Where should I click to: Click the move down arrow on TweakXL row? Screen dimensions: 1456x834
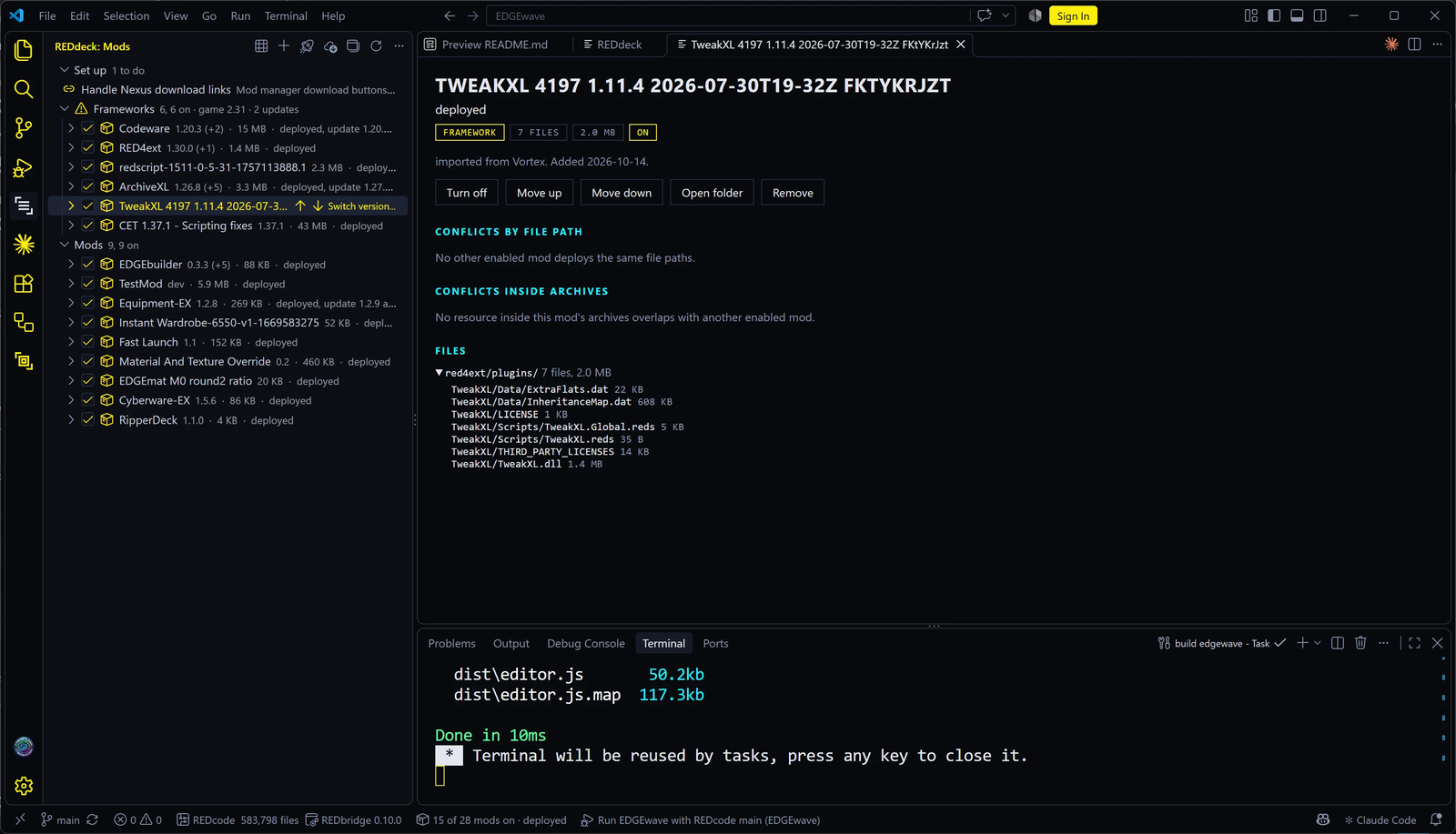coord(318,206)
